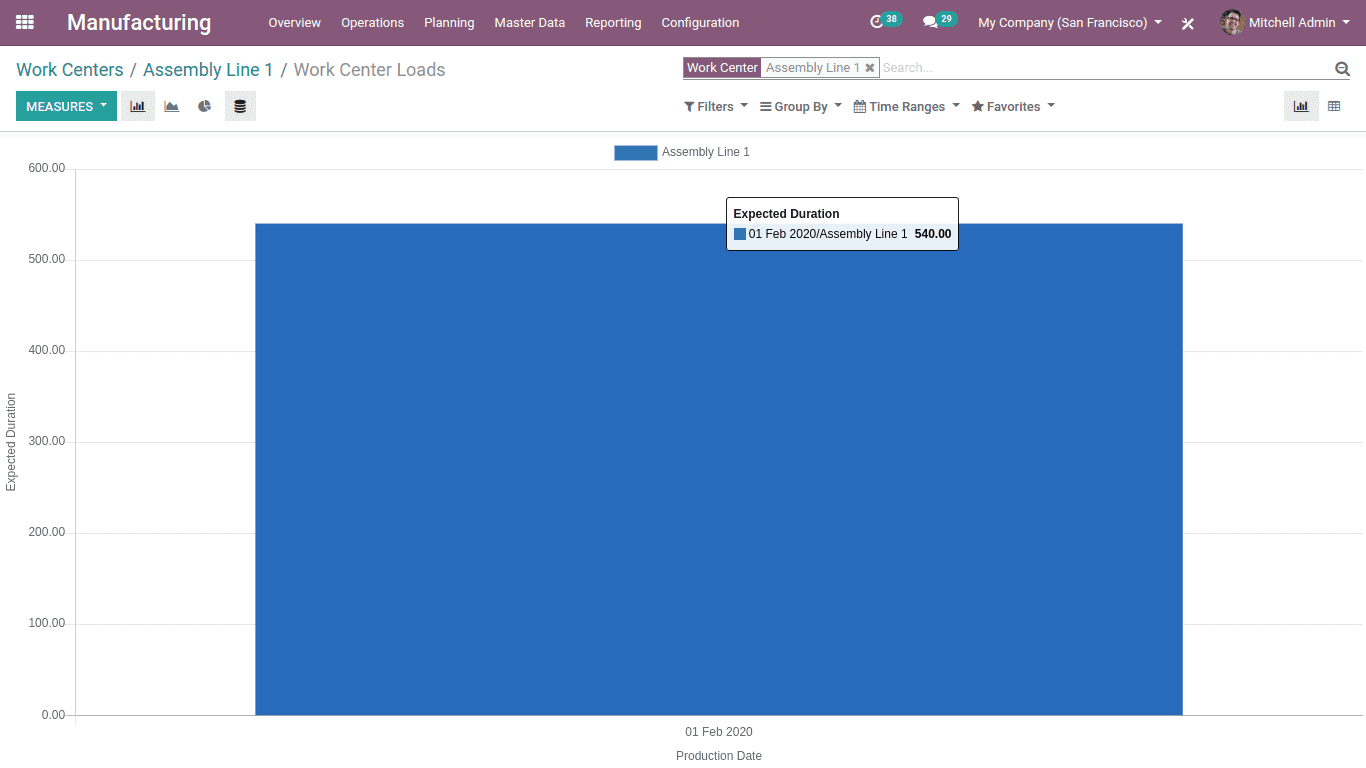Go to the Work Centers breadcrumb
This screenshot has width=1366, height=768.
(x=70, y=69)
